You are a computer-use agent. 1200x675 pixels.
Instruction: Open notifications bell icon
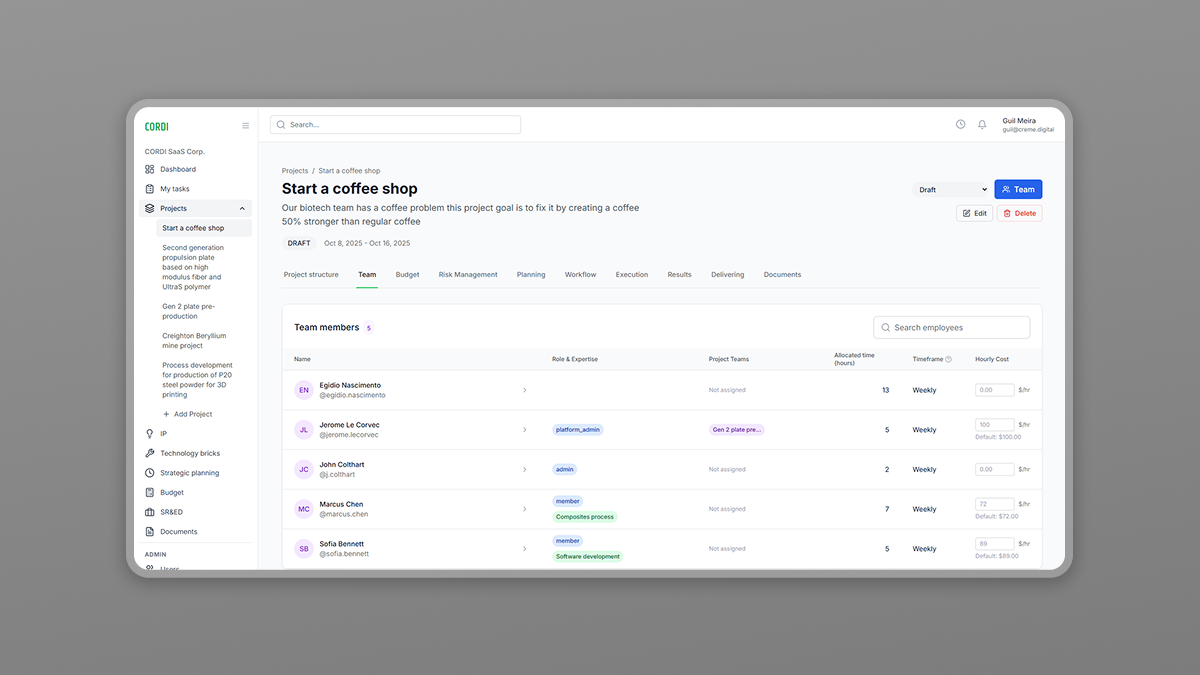tap(982, 125)
